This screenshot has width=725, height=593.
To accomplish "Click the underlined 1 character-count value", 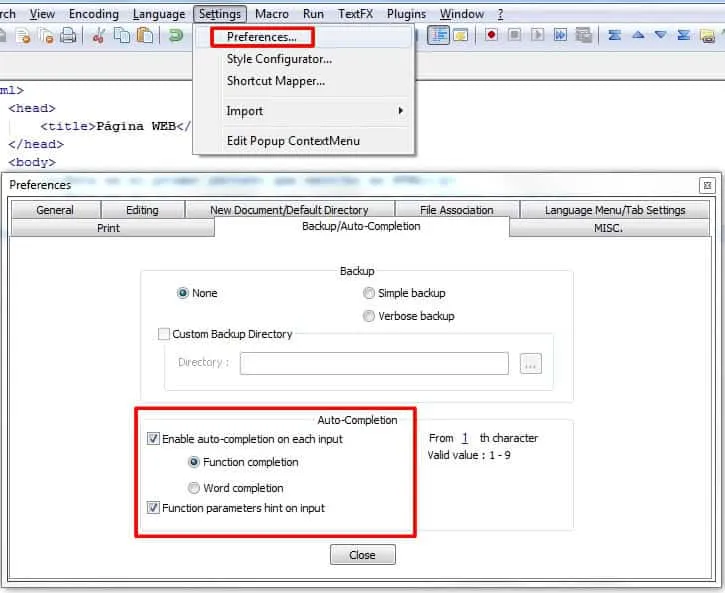I will 465,438.
